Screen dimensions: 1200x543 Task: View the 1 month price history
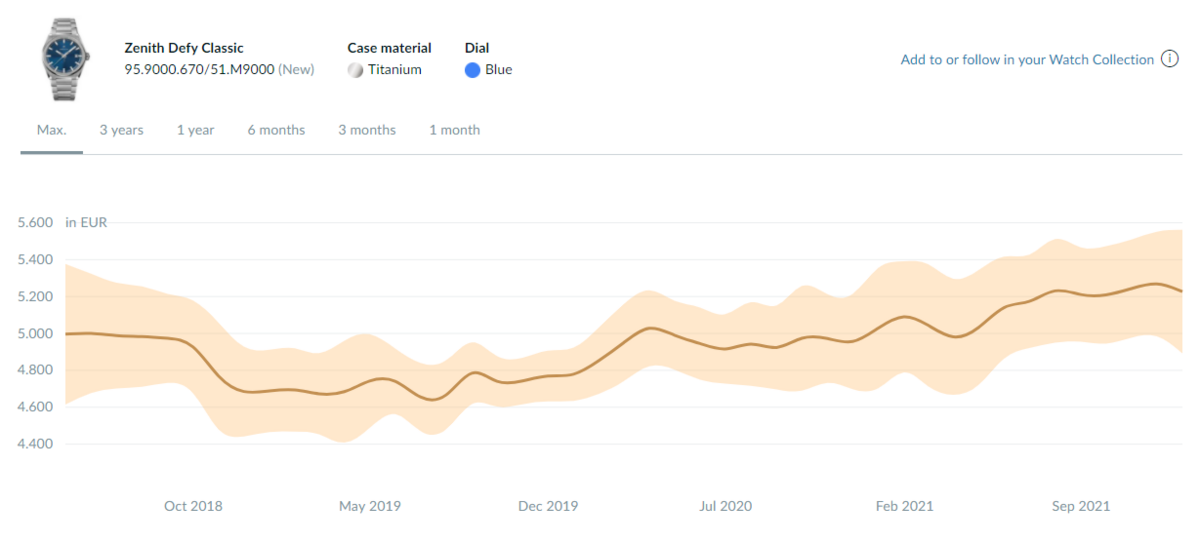point(454,130)
